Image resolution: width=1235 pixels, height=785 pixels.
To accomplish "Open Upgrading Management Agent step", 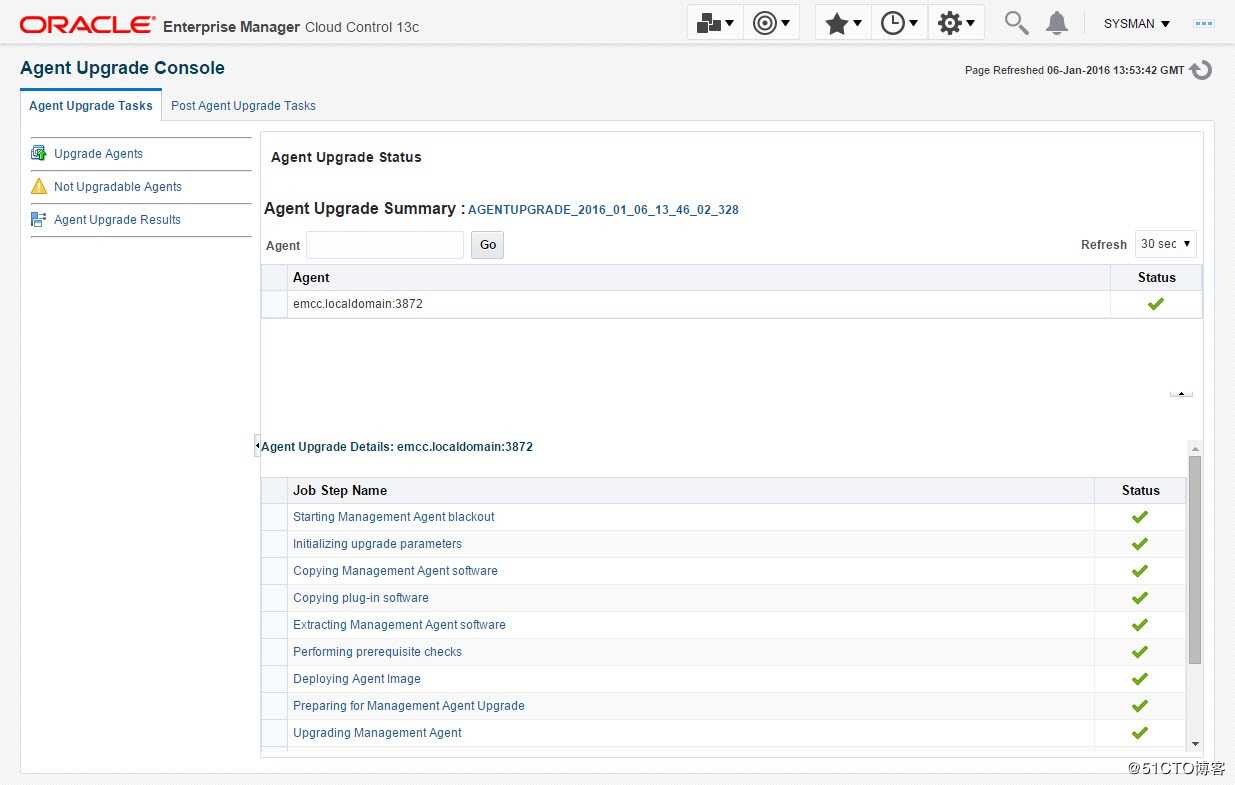I will point(377,733).
